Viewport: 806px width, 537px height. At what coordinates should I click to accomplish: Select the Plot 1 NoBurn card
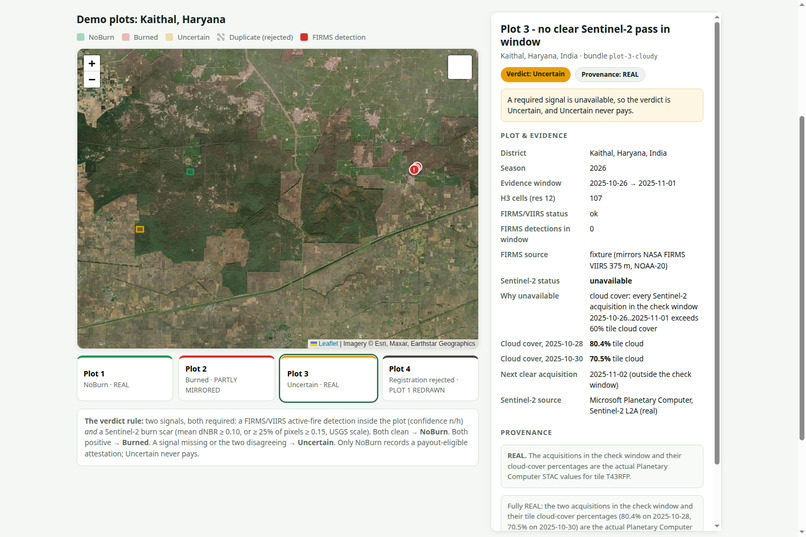[125, 378]
